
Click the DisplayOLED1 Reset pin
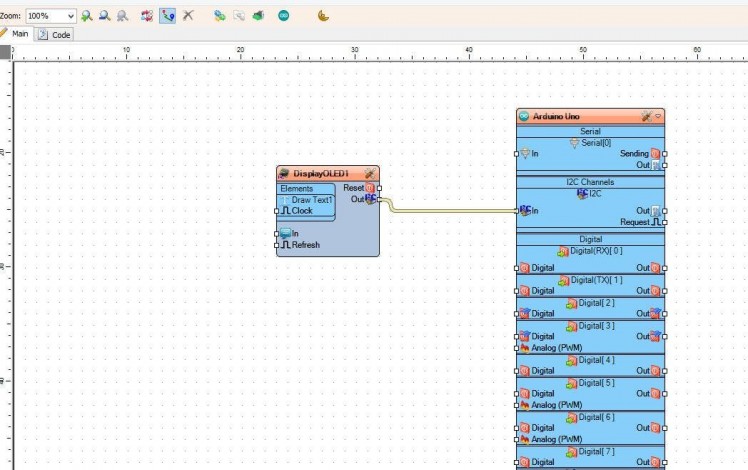[378, 188]
